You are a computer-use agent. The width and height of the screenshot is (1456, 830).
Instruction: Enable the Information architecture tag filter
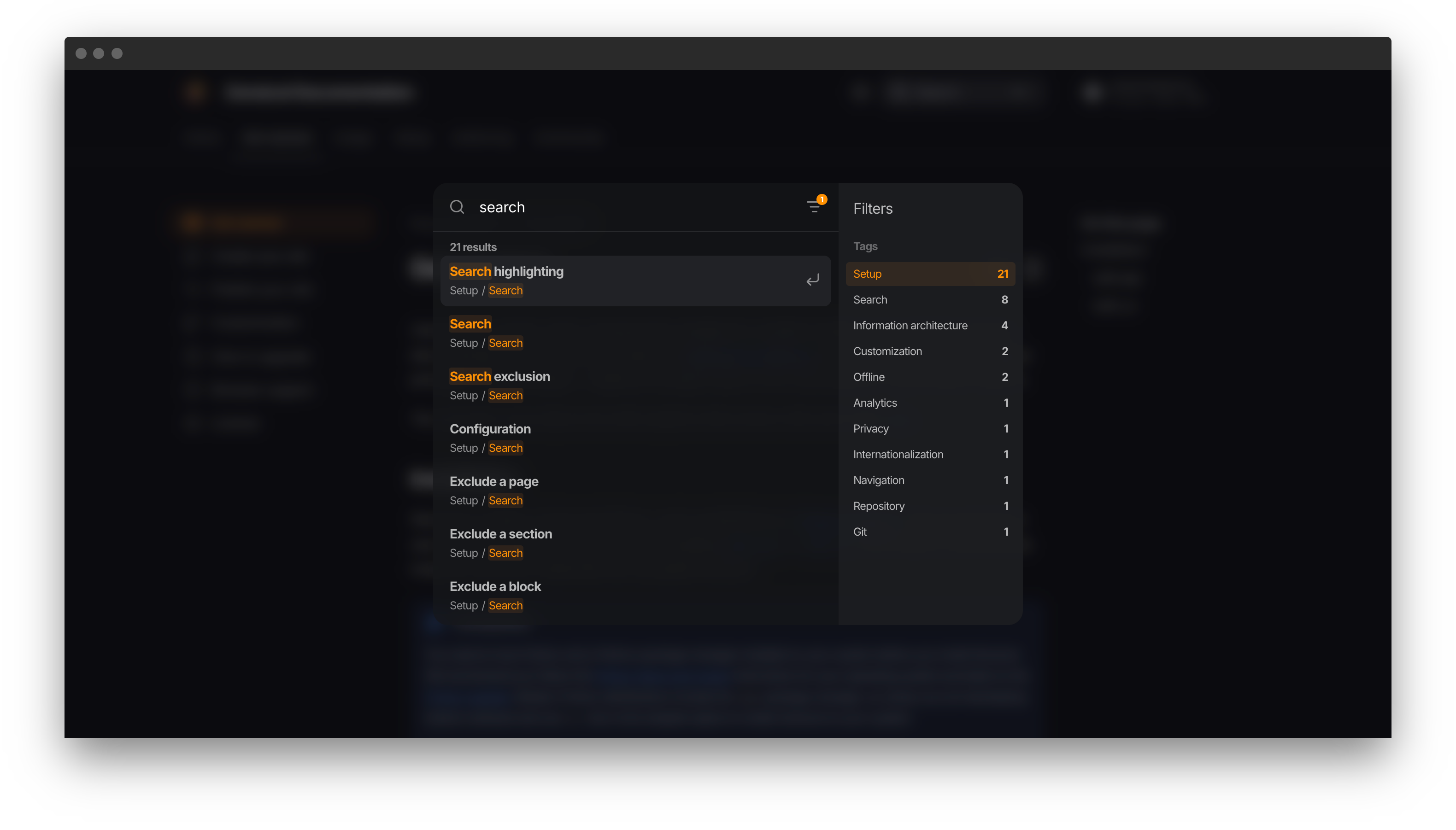pyautogui.click(x=930, y=325)
